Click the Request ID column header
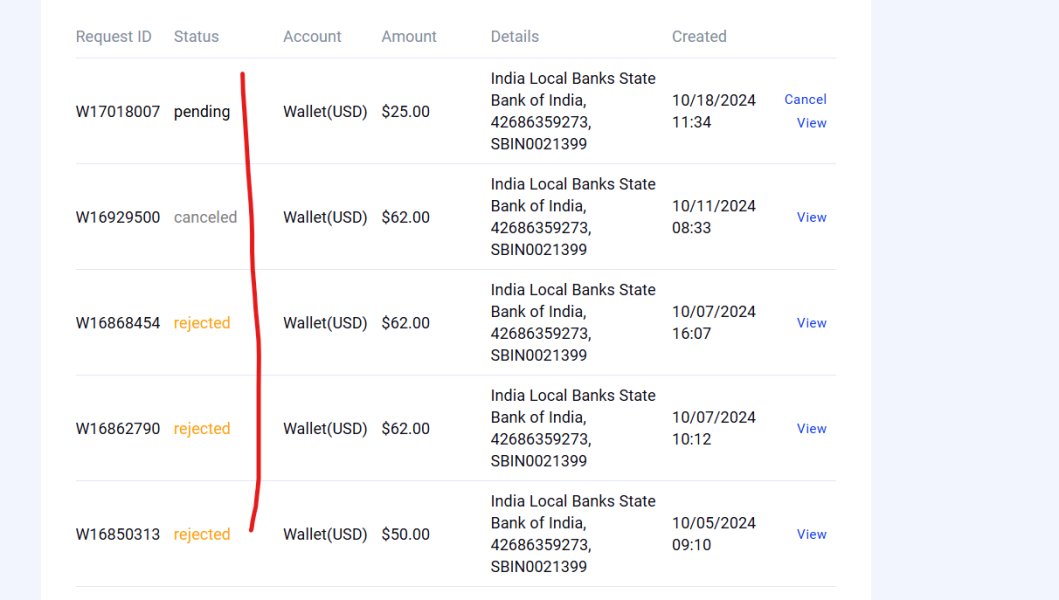Viewport: 1059px width, 600px height. pos(114,37)
